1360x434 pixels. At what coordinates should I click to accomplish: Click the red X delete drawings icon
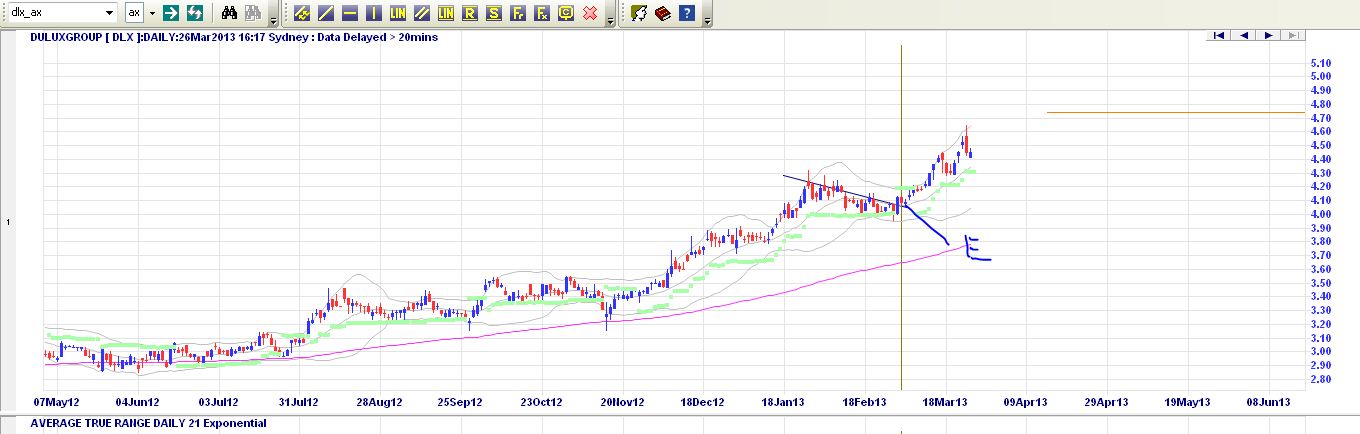(x=590, y=13)
